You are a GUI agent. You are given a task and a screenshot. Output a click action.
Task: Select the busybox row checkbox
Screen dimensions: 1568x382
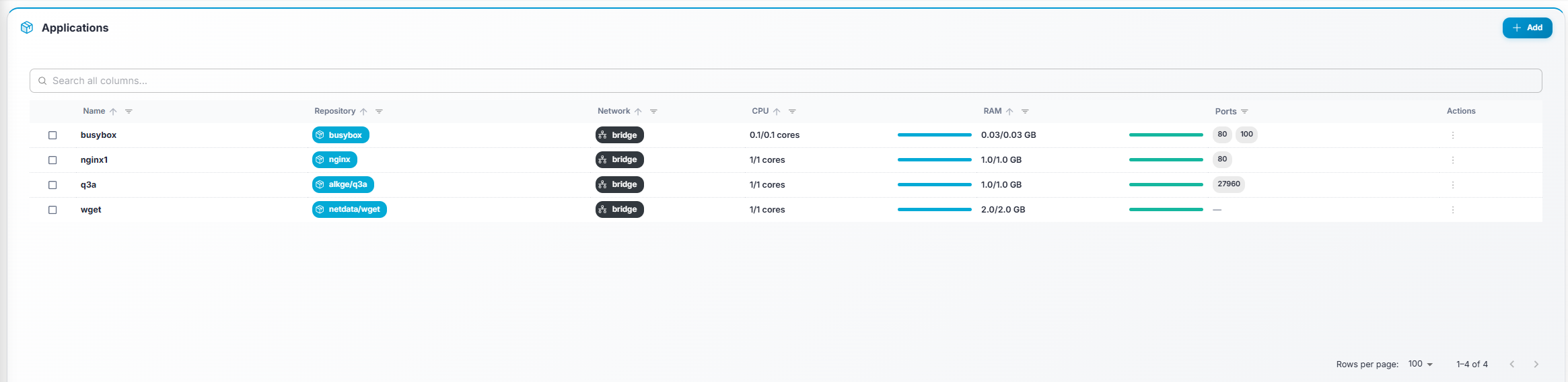coord(52,135)
